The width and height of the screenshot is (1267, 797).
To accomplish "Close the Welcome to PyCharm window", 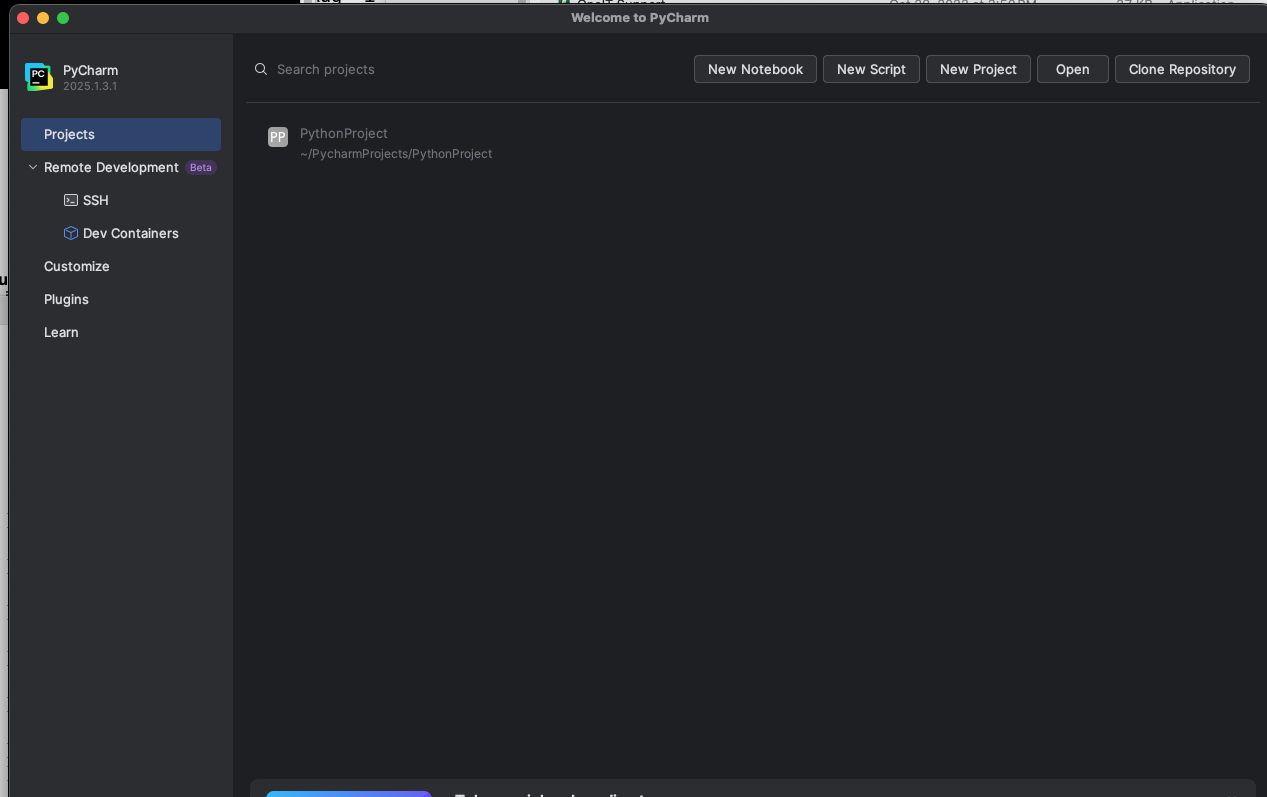I will coord(23,18).
